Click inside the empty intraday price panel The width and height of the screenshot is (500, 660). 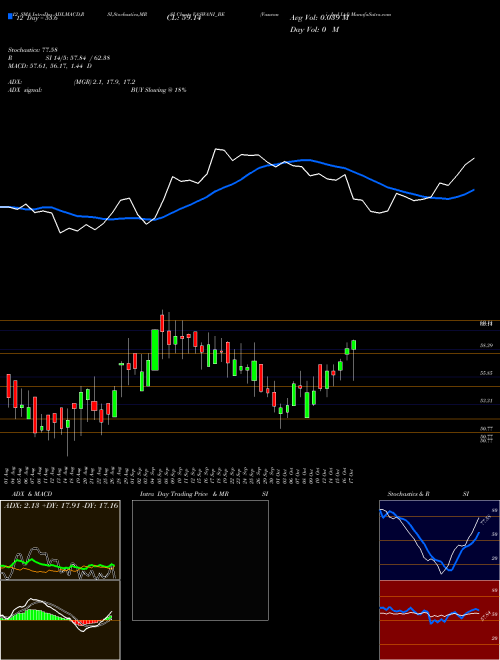pyautogui.click(x=200, y=560)
